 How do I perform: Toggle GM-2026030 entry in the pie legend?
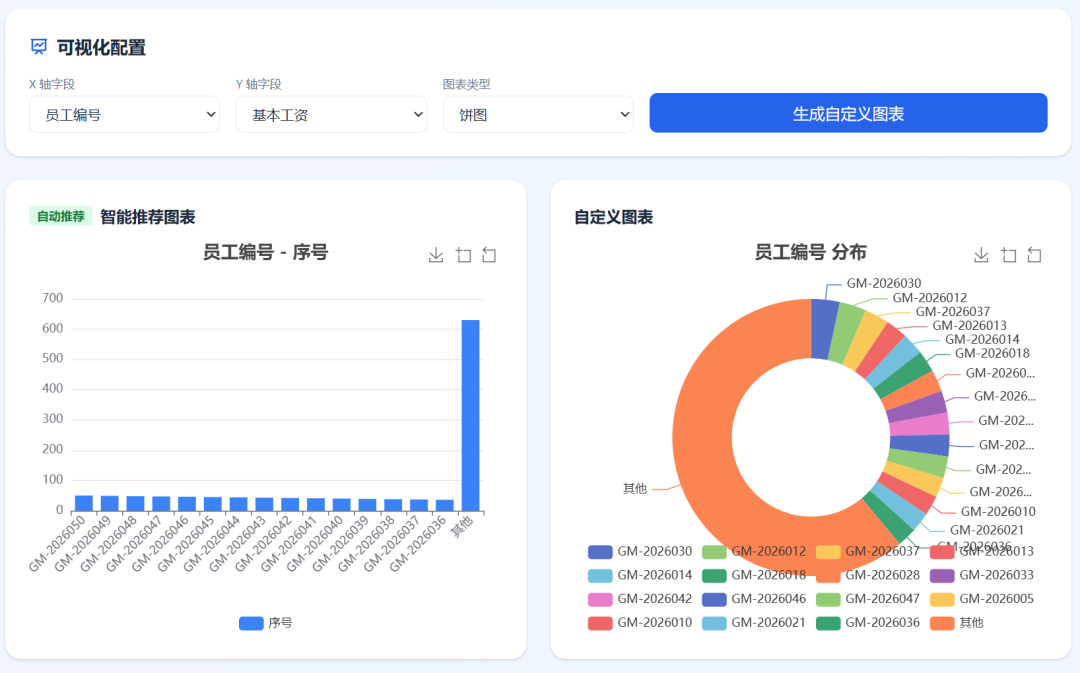640,552
